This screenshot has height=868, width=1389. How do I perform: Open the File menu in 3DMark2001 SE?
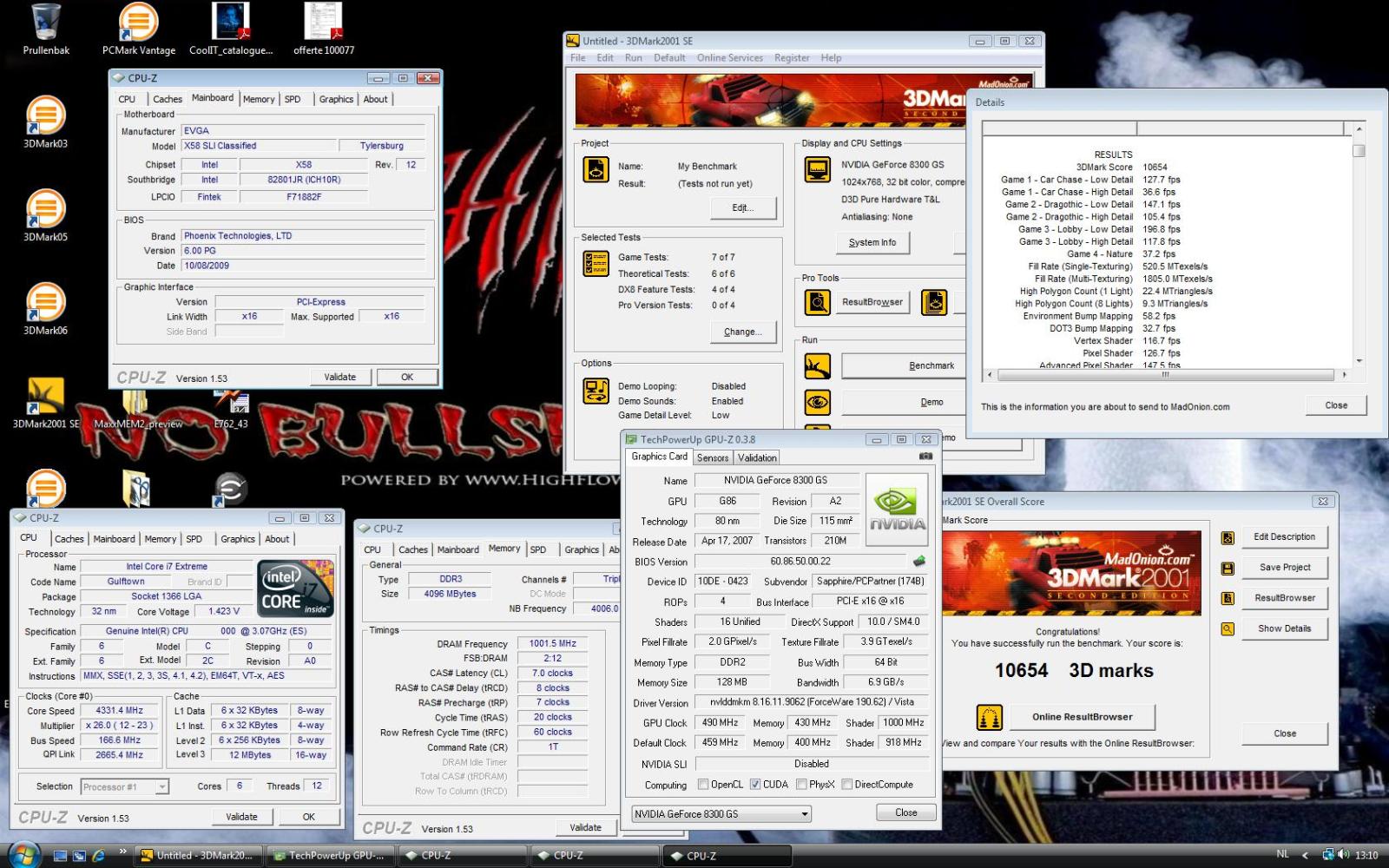[x=577, y=58]
